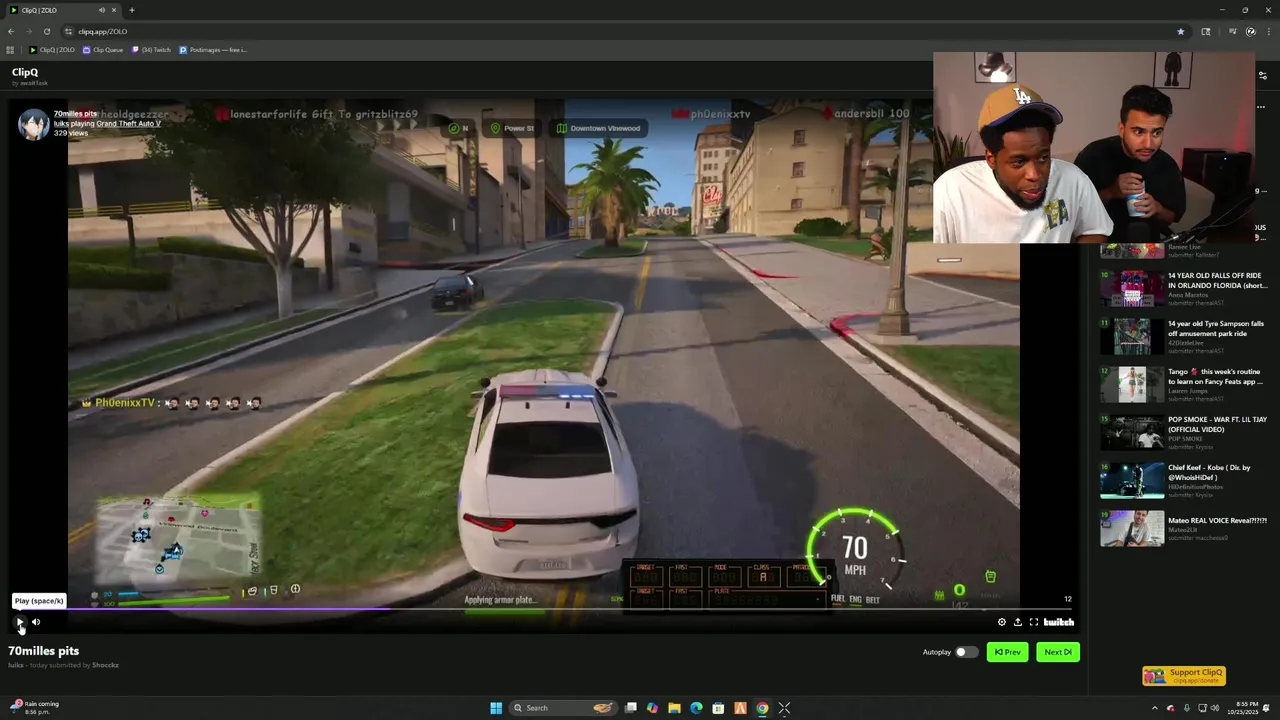Open the Tango Fancy Feats routine clip
The width and height of the screenshot is (1280, 720).
point(1183,385)
